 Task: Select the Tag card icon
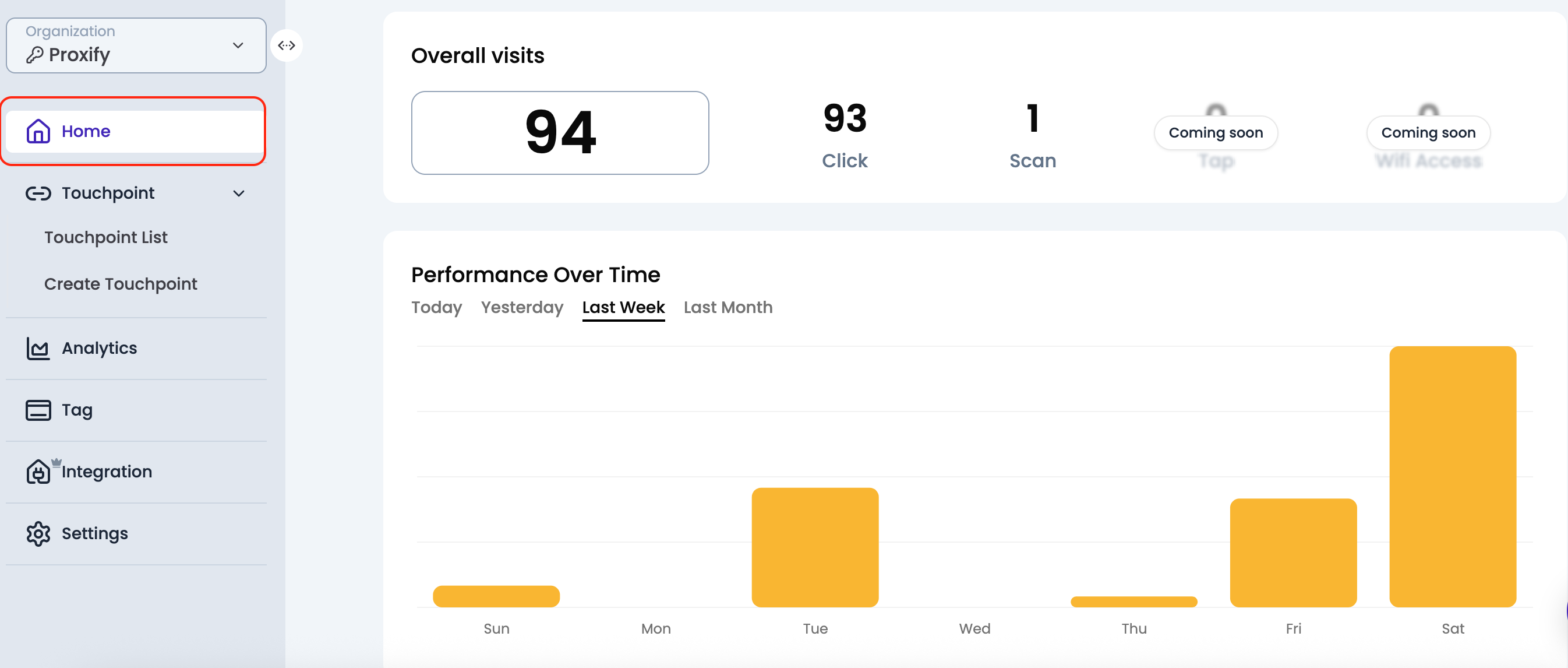[x=38, y=410]
